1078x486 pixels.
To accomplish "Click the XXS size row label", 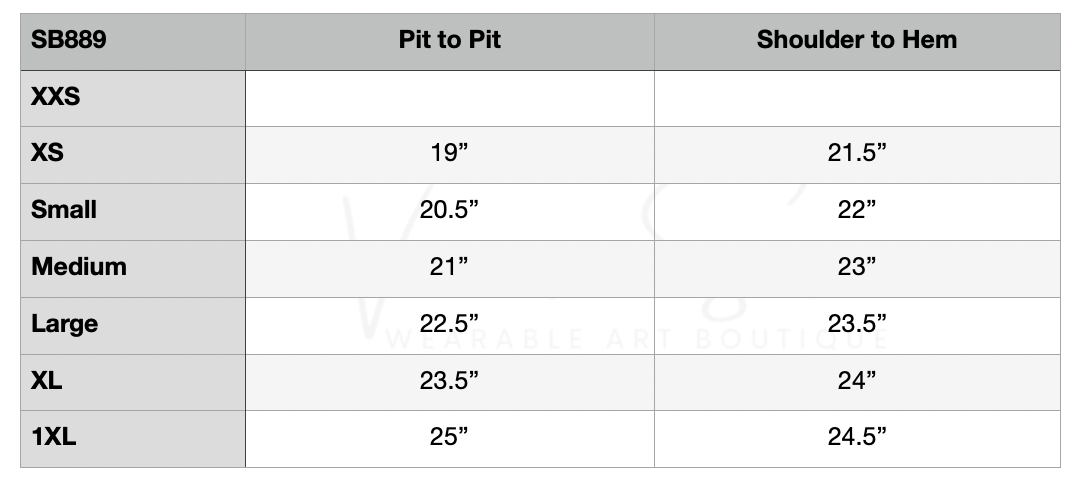I will [56, 98].
